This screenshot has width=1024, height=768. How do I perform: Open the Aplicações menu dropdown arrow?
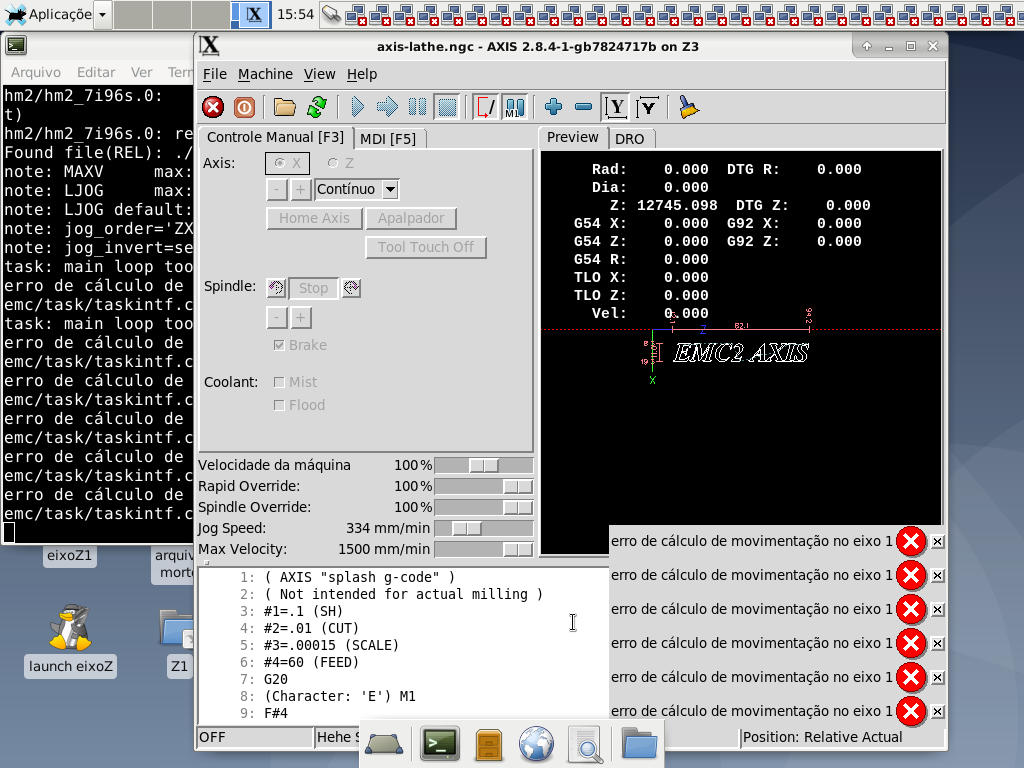coord(103,14)
